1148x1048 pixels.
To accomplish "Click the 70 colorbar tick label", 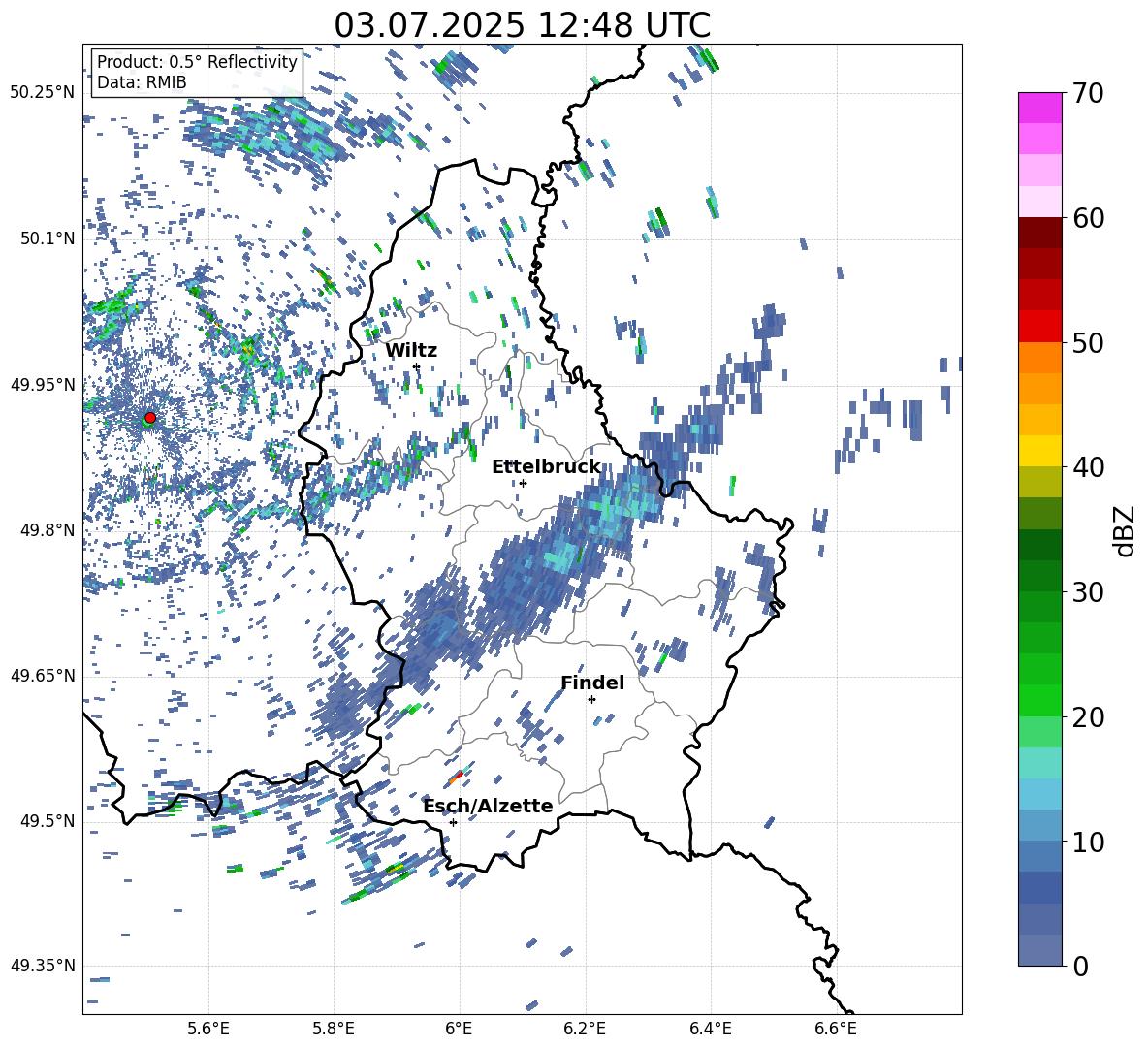I will (1088, 94).
